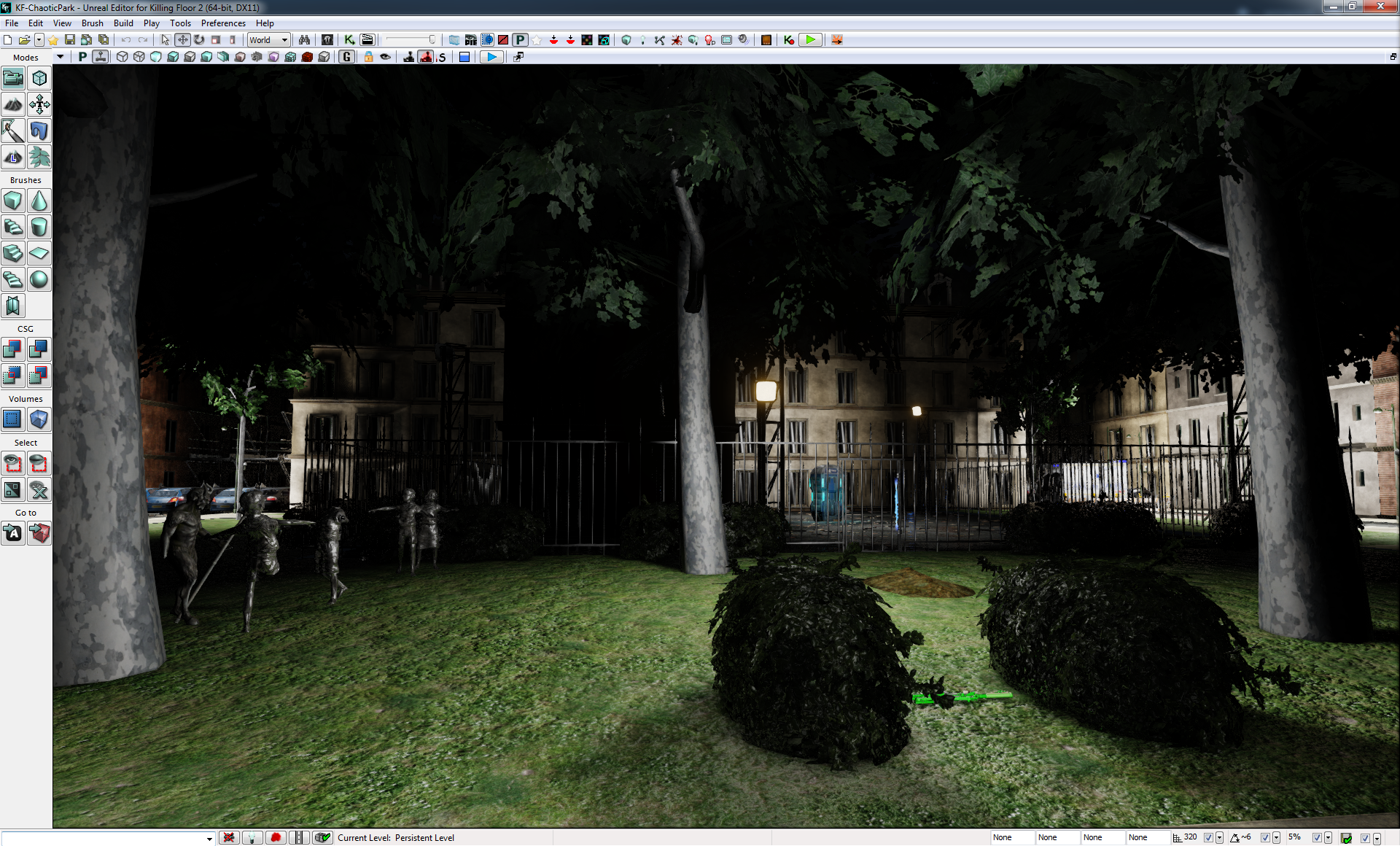Open grid size dropdown next to 320
Viewport: 1400px width, 846px height.
[x=1219, y=838]
